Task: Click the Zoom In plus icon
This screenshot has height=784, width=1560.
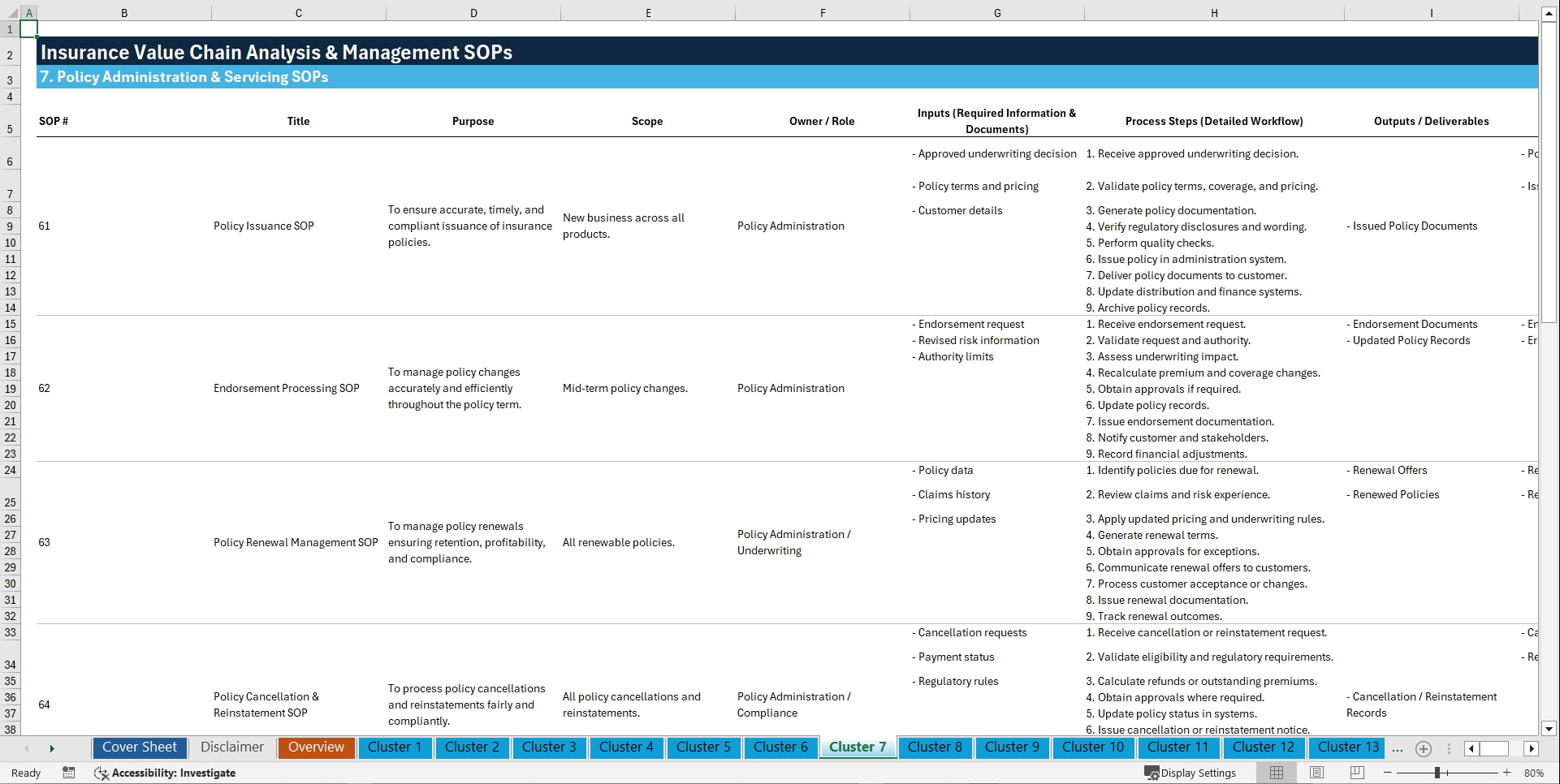Action: point(1507,773)
